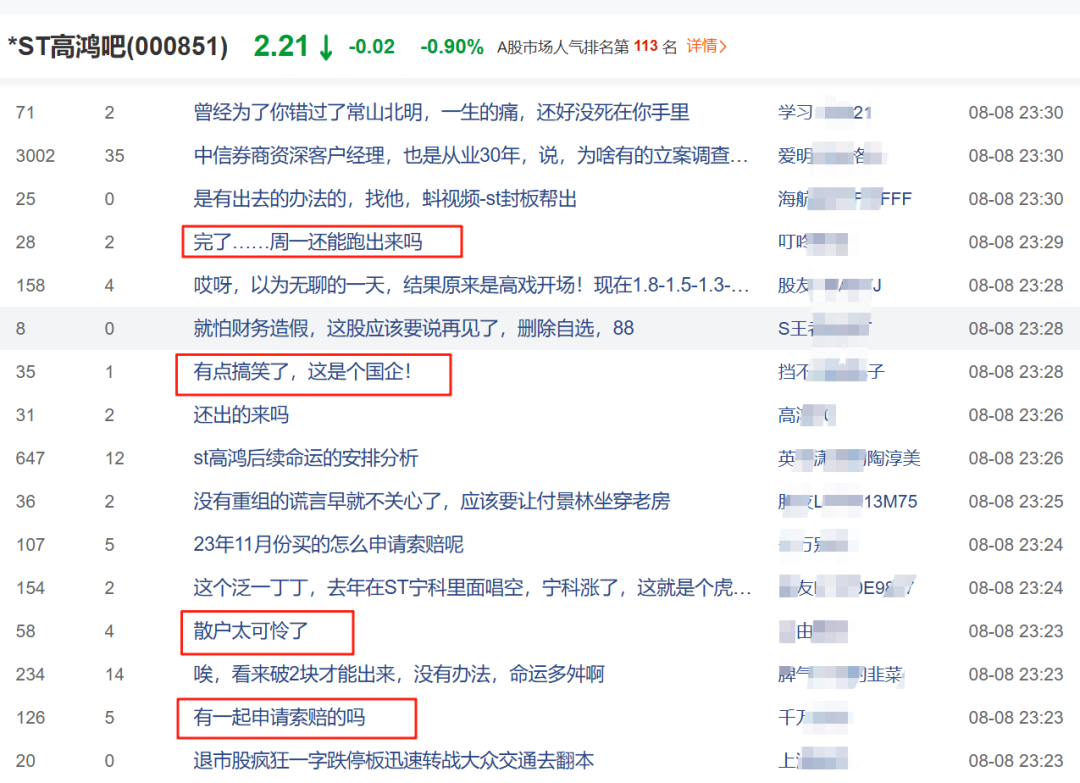Screen dimensions: 1080x783
Task: Click the author name ending in 陶淳美
Action: pyautogui.click(x=850, y=458)
